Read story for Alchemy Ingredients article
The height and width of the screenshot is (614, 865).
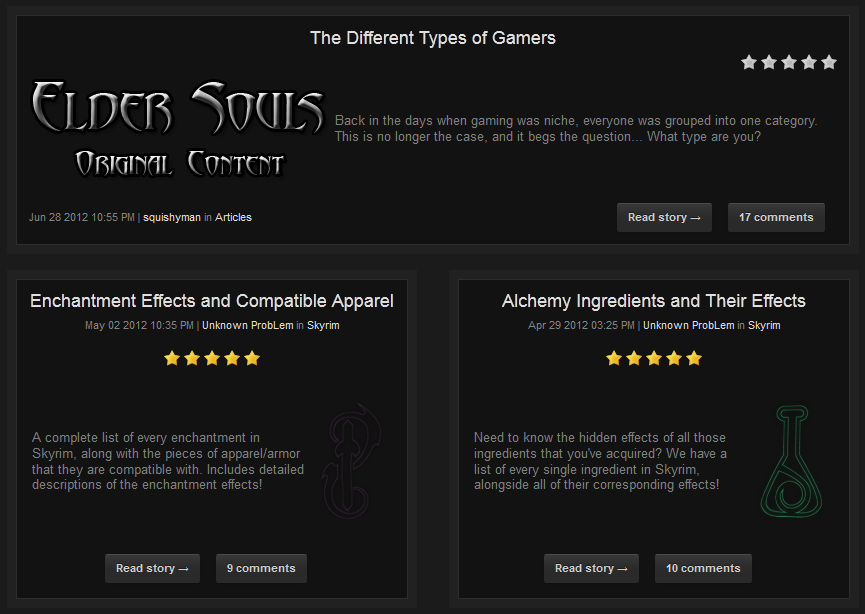point(591,568)
